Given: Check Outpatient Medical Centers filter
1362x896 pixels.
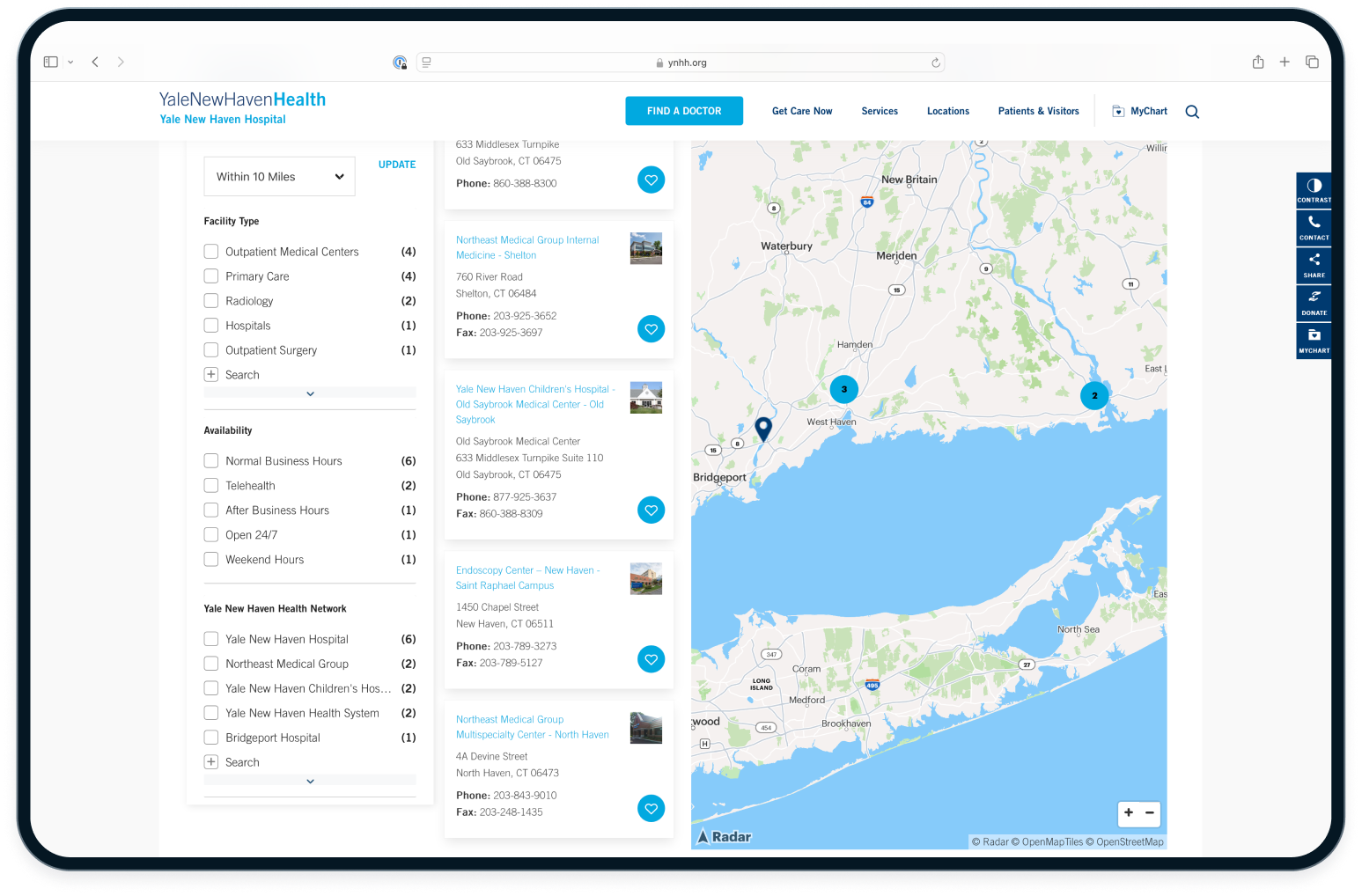Looking at the screenshot, I should click(211, 252).
